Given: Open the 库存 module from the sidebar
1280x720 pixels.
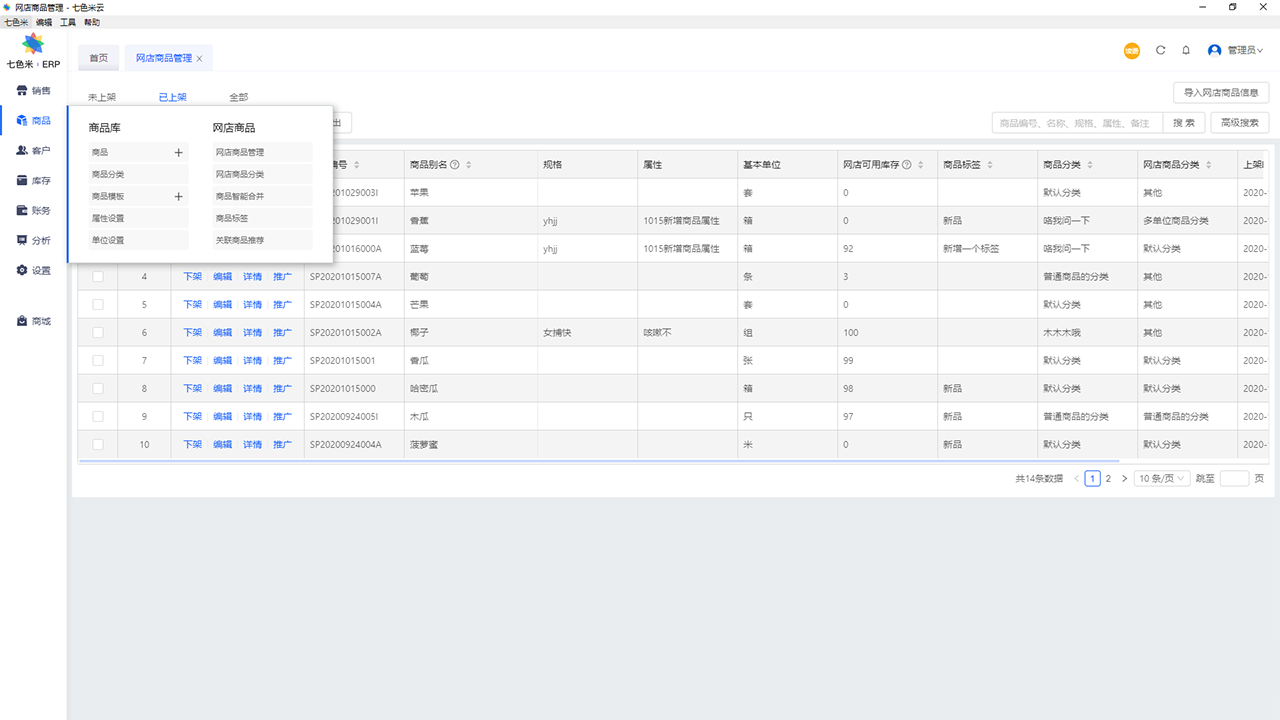Looking at the screenshot, I should coord(32,180).
